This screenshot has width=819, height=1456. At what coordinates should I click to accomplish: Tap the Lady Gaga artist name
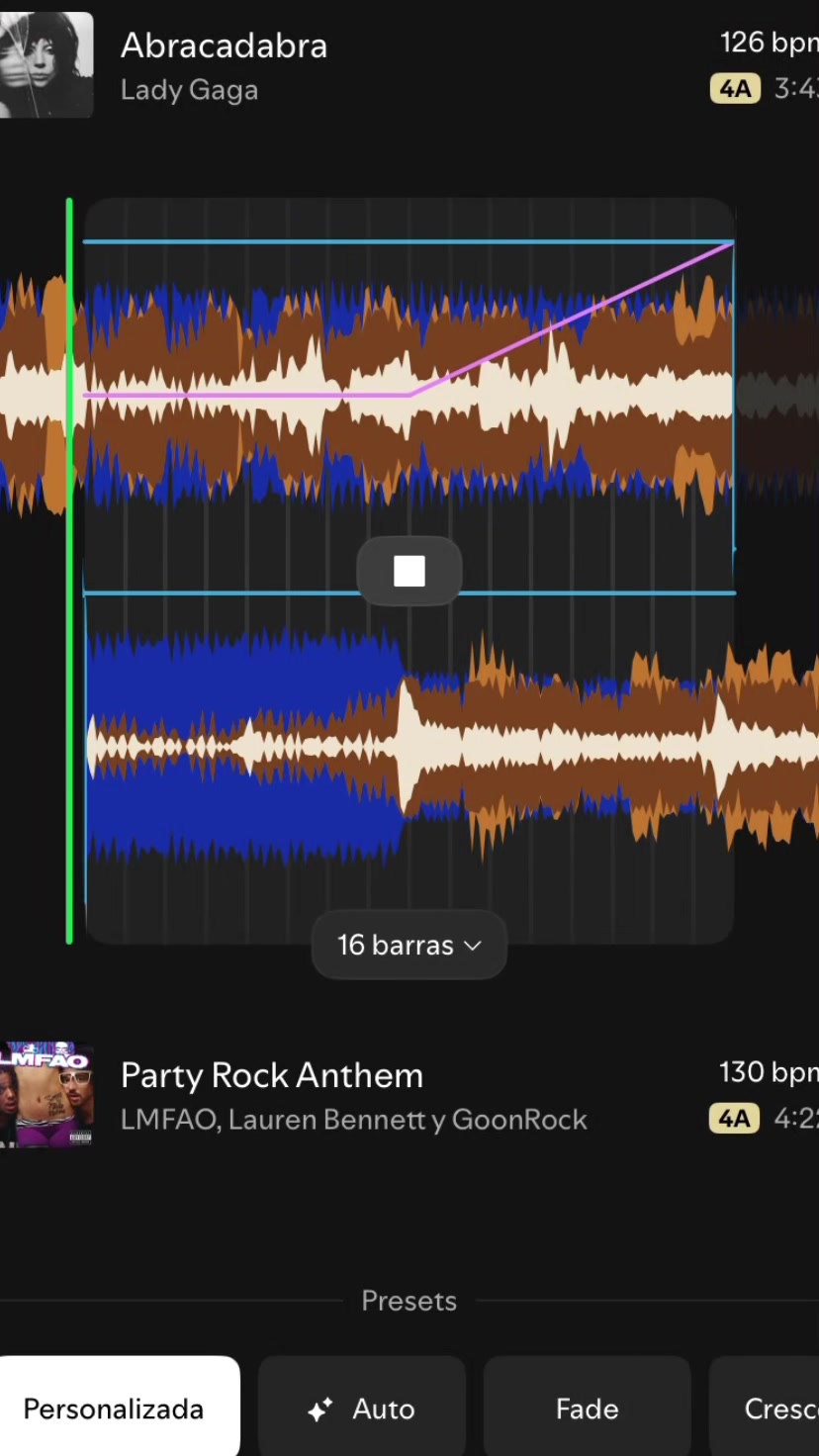coord(189,90)
